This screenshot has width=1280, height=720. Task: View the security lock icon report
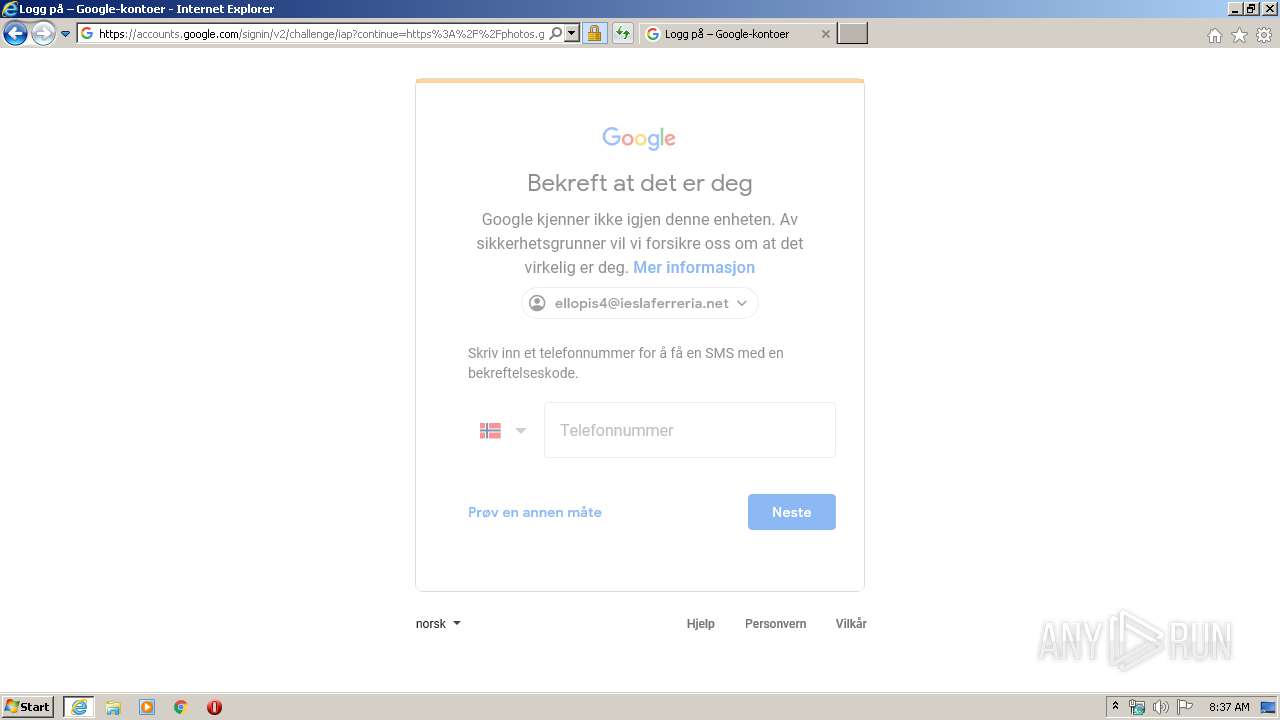(594, 34)
